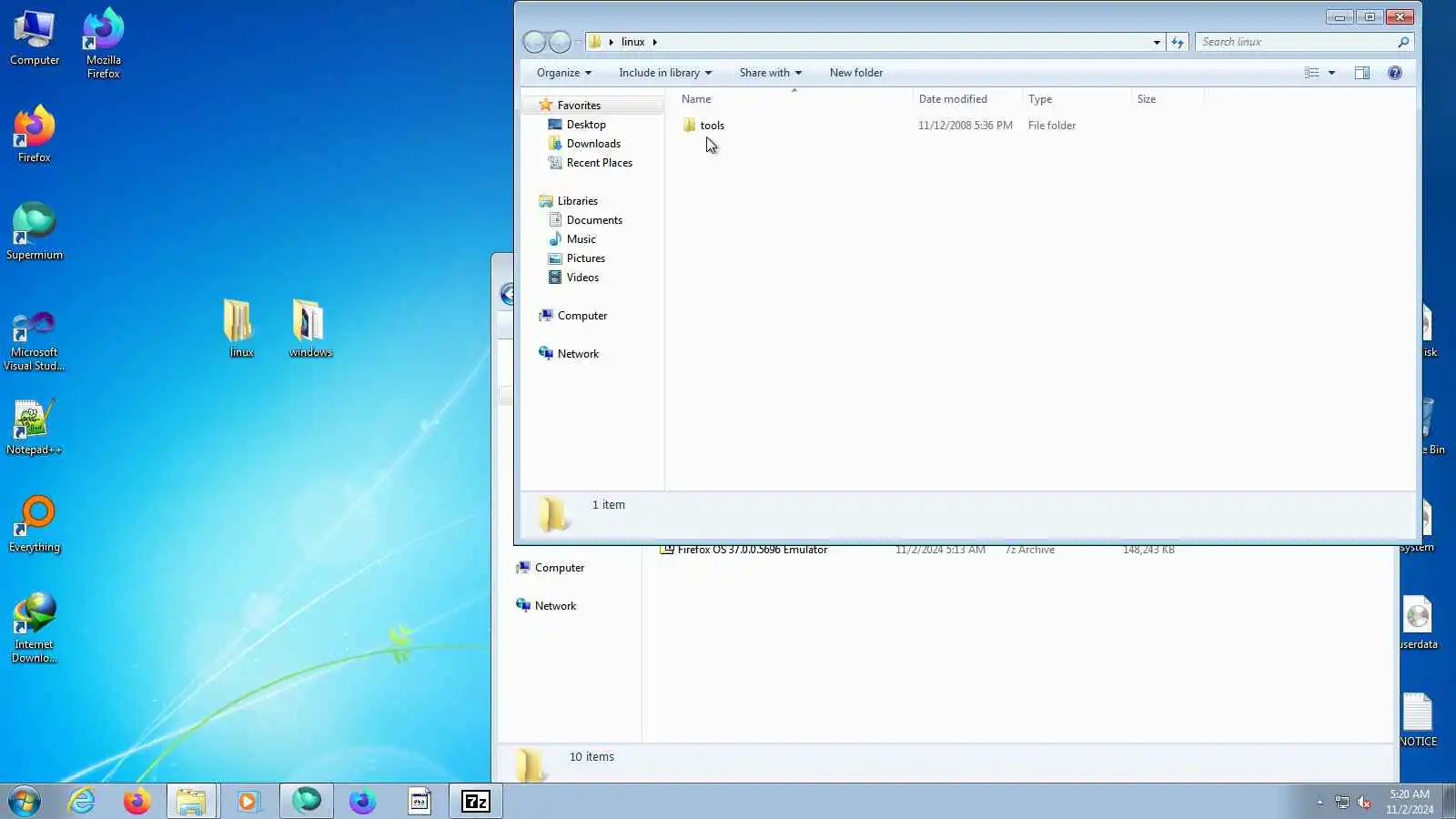The image size is (1456, 819).
Task: Expand the view options dropdown arrow
Action: coord(1331,73)
